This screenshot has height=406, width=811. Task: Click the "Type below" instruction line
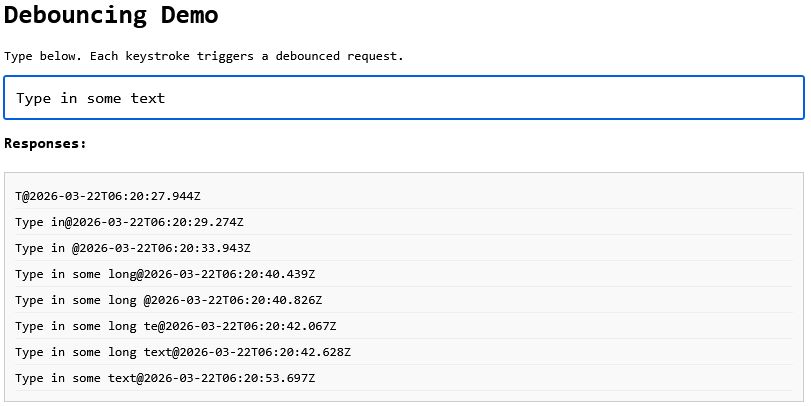coord(204,56)
